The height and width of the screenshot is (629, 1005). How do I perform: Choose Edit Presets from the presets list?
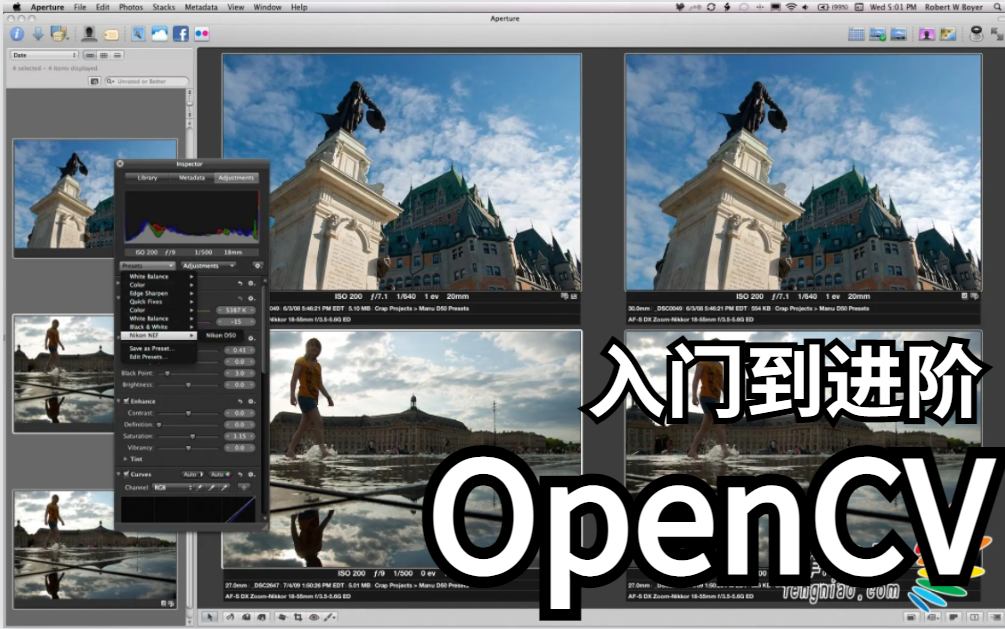[150, 356]
